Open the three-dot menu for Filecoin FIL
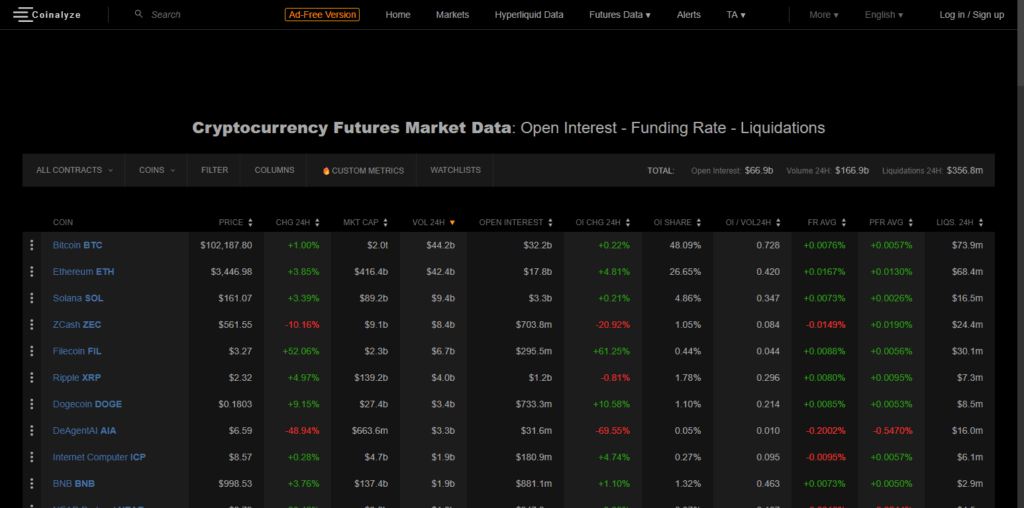1024x508 pixels. tap(31, 351)
